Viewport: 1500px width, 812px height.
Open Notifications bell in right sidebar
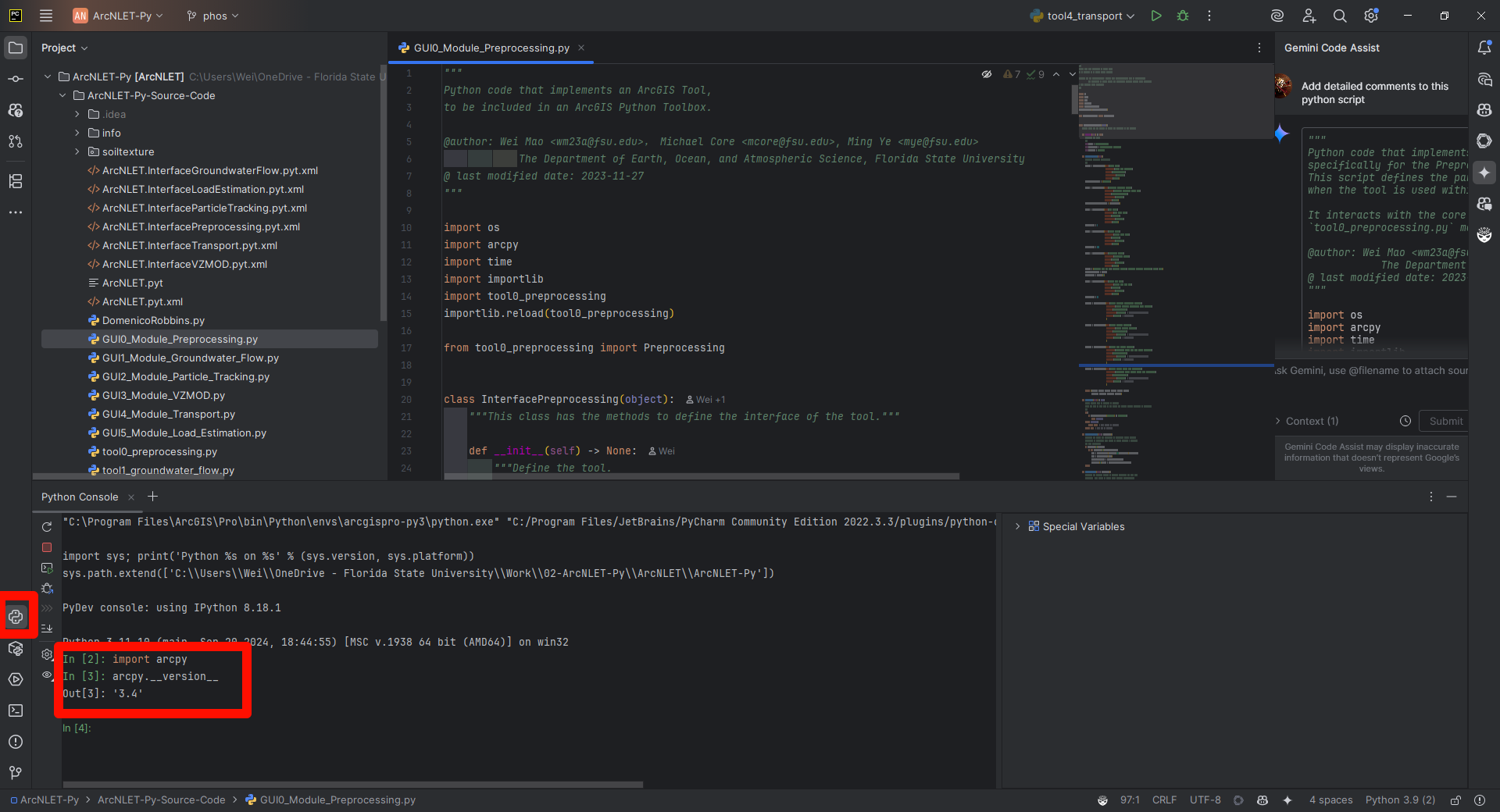1484,48
